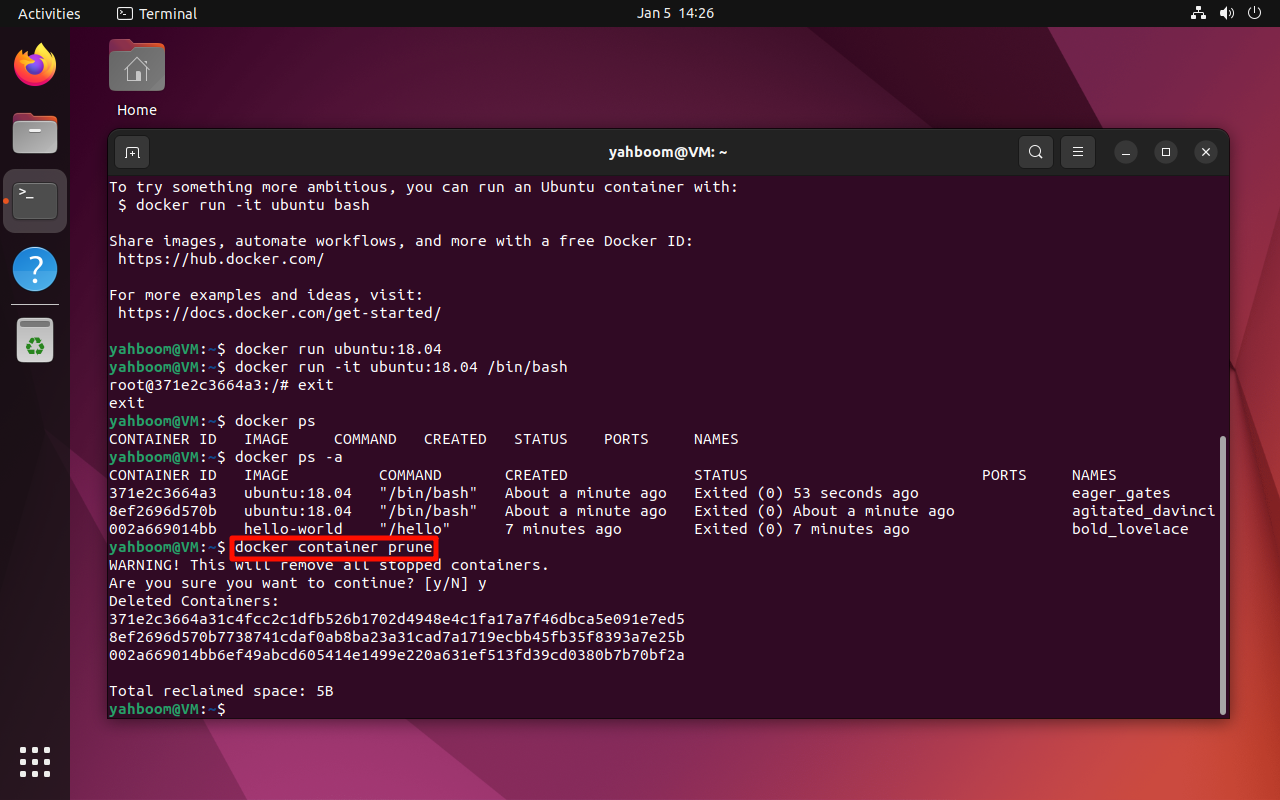Click the highlighted docker container prune command
1280x800 pixels.
pyautogui.click(x=333, y=547)
